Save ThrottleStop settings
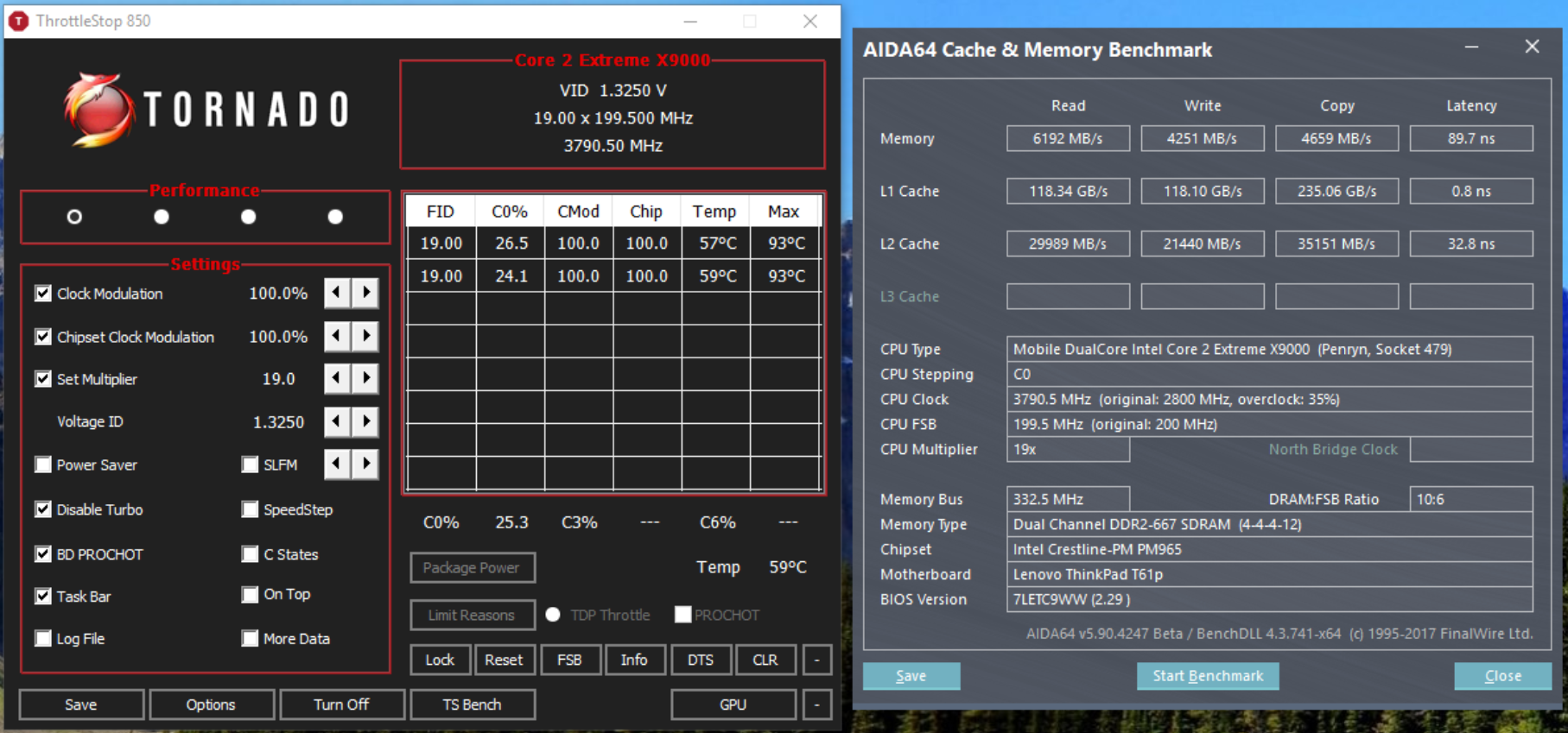Screen dimensions: 1568x733 [81, 705]
